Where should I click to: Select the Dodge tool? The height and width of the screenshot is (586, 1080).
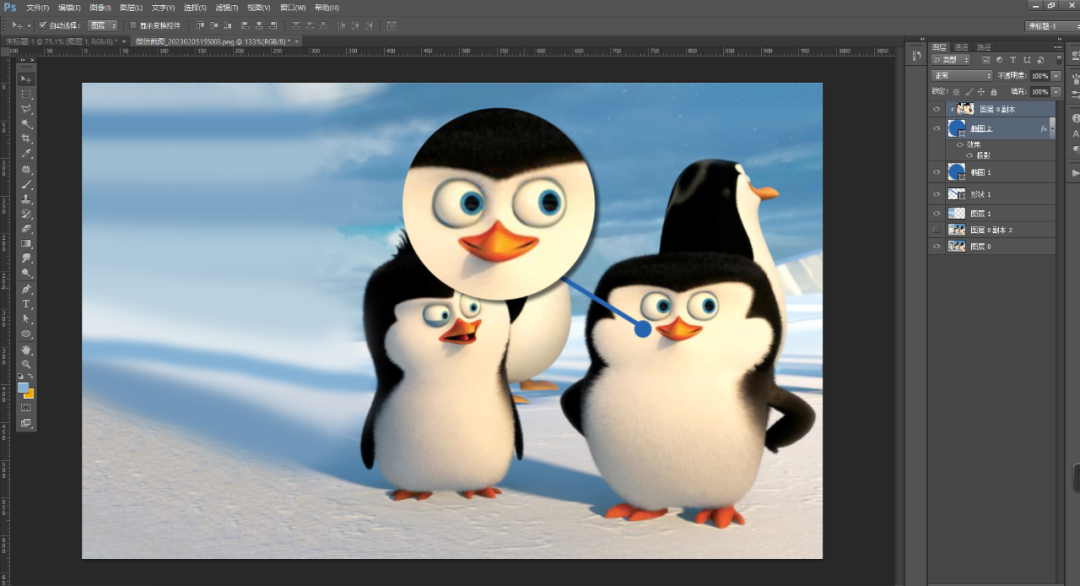point(26,273)
